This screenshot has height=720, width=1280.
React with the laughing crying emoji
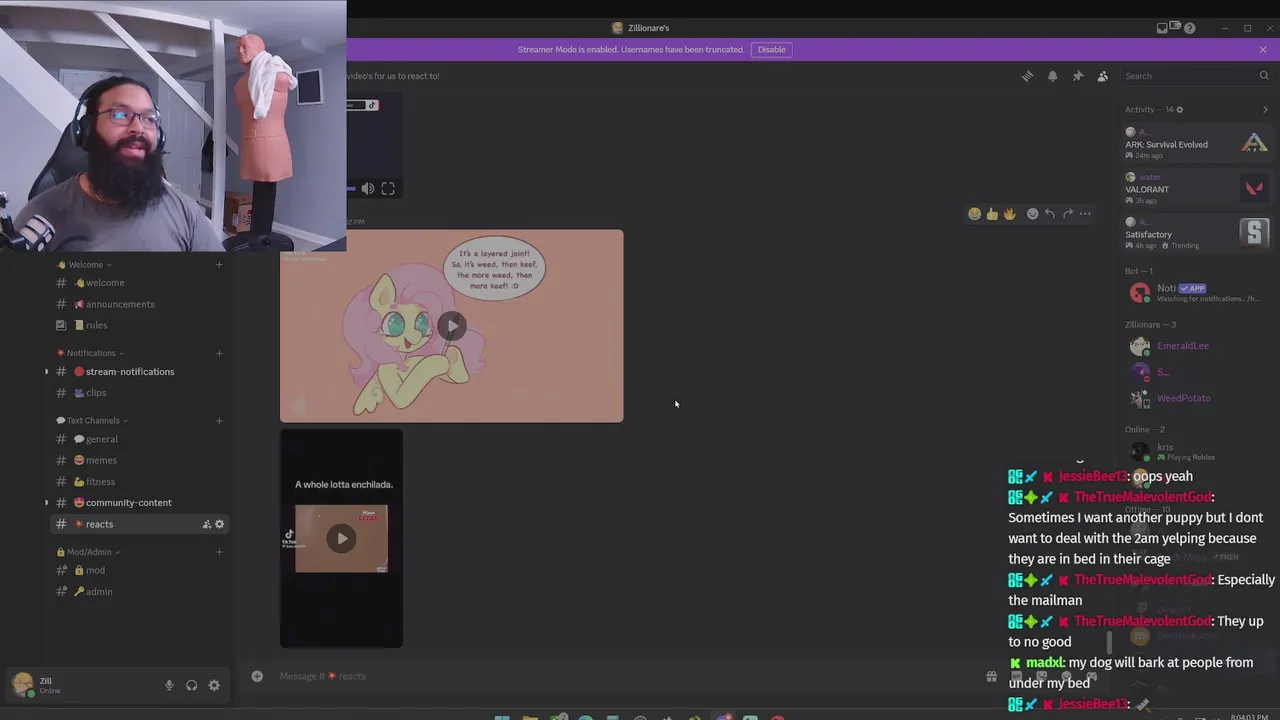point(974,213)
